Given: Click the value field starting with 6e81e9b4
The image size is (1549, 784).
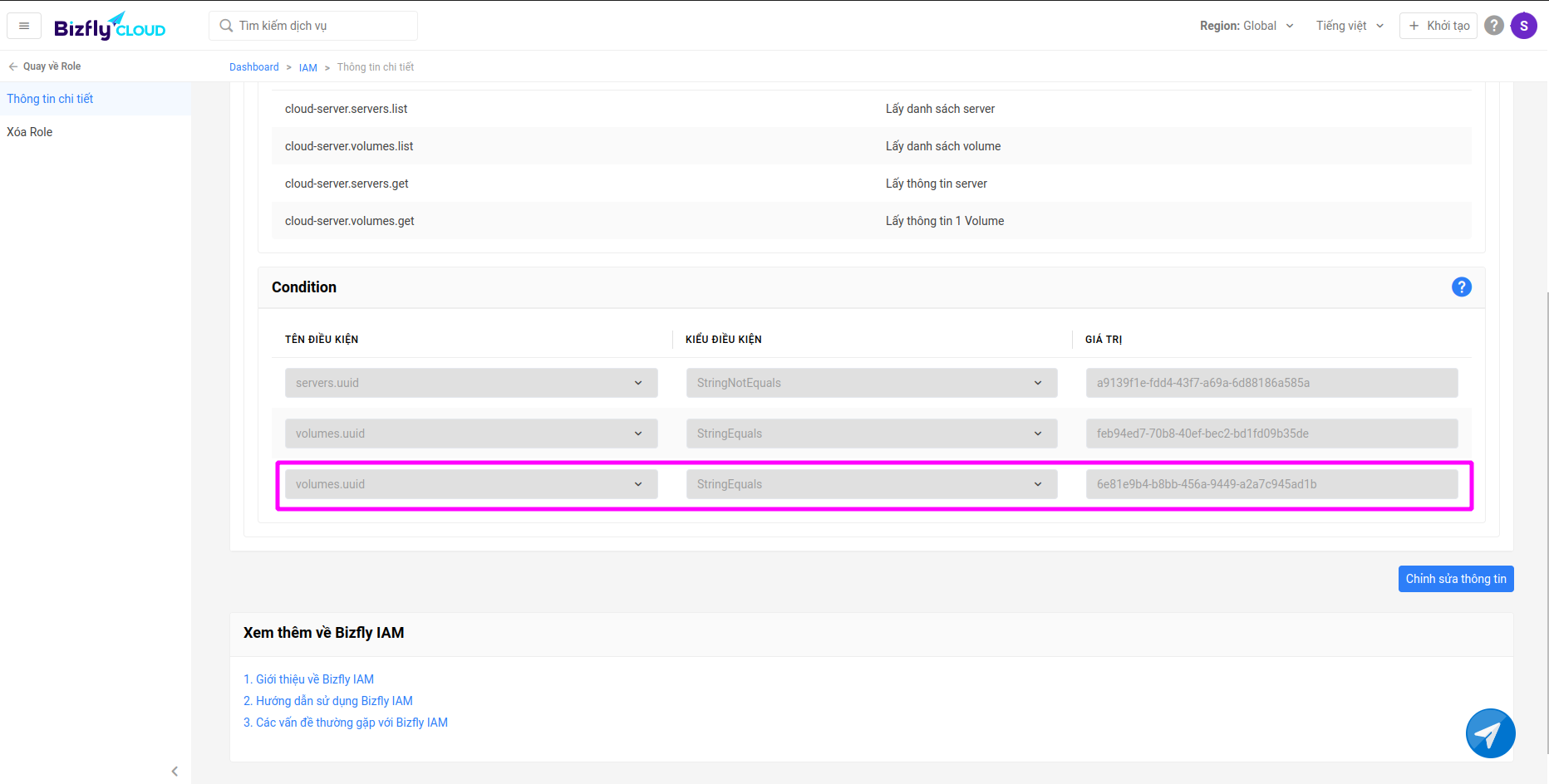Looking at the screenshot, I should 1271,484.
